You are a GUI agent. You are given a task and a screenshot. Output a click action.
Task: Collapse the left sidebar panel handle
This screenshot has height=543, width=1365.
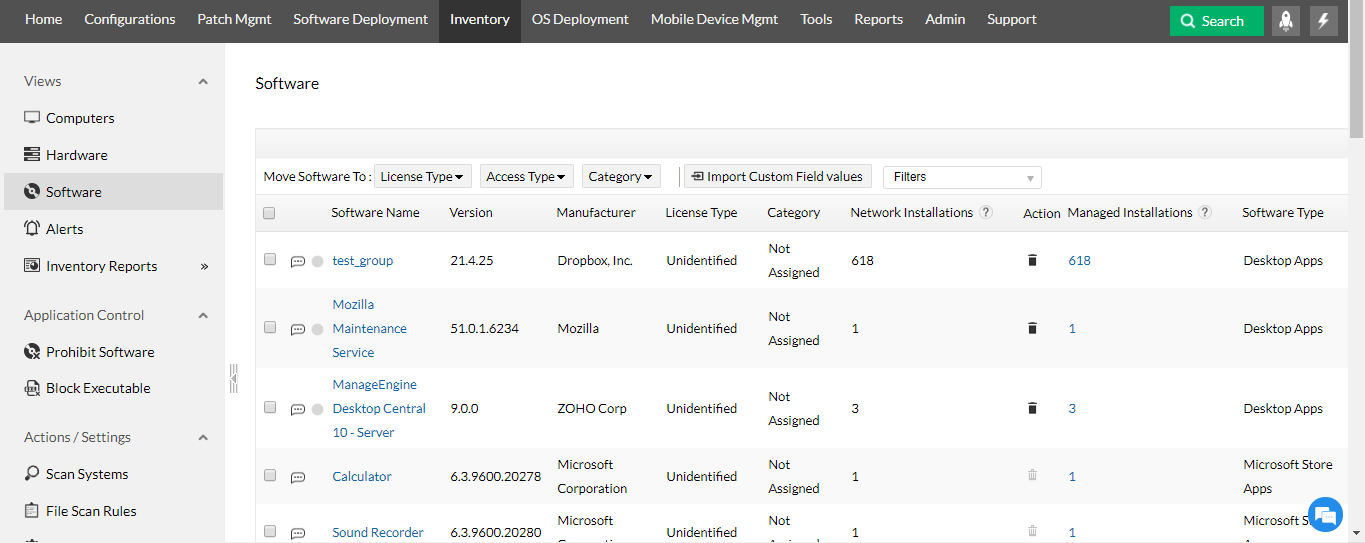point(233,378)
